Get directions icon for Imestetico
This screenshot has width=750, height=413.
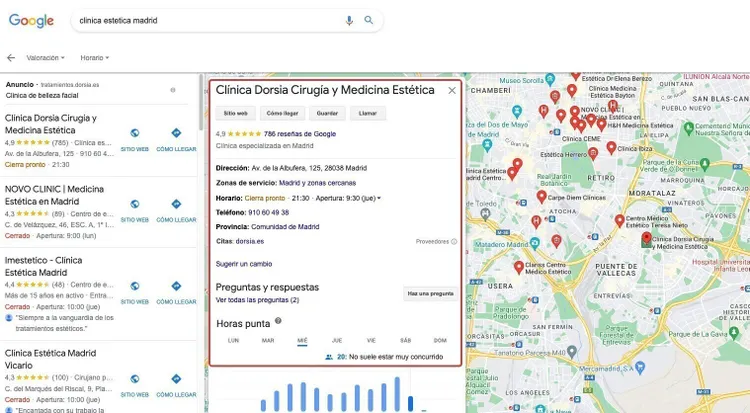click(176, 286)
